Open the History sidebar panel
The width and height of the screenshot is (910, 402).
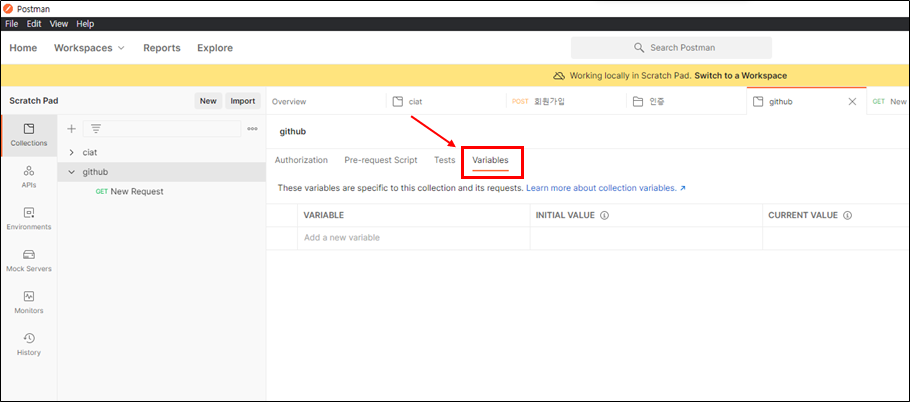coord(29,344)
